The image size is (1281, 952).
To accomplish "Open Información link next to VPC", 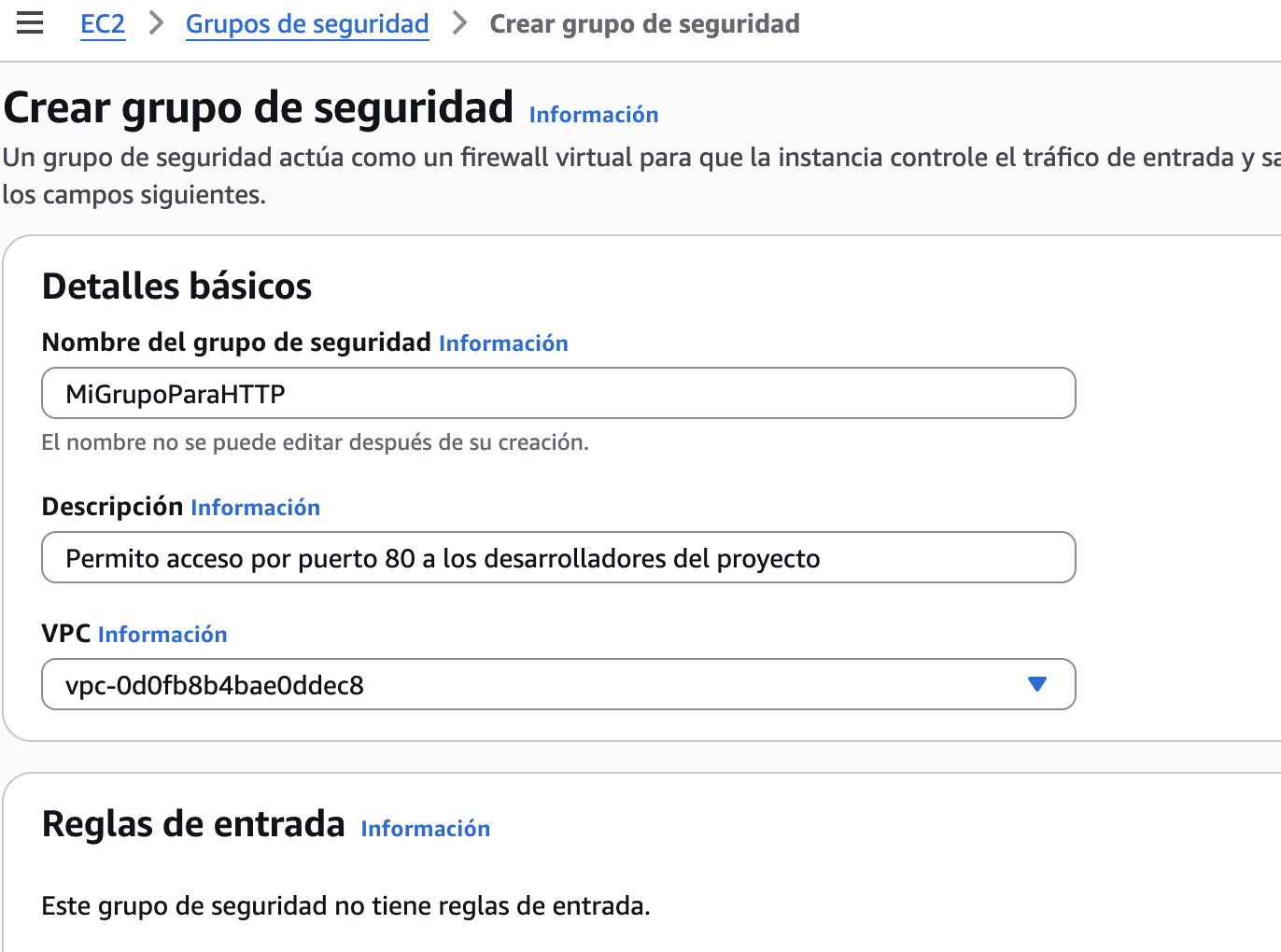I will pyautogui.click(x=162, y=635).
